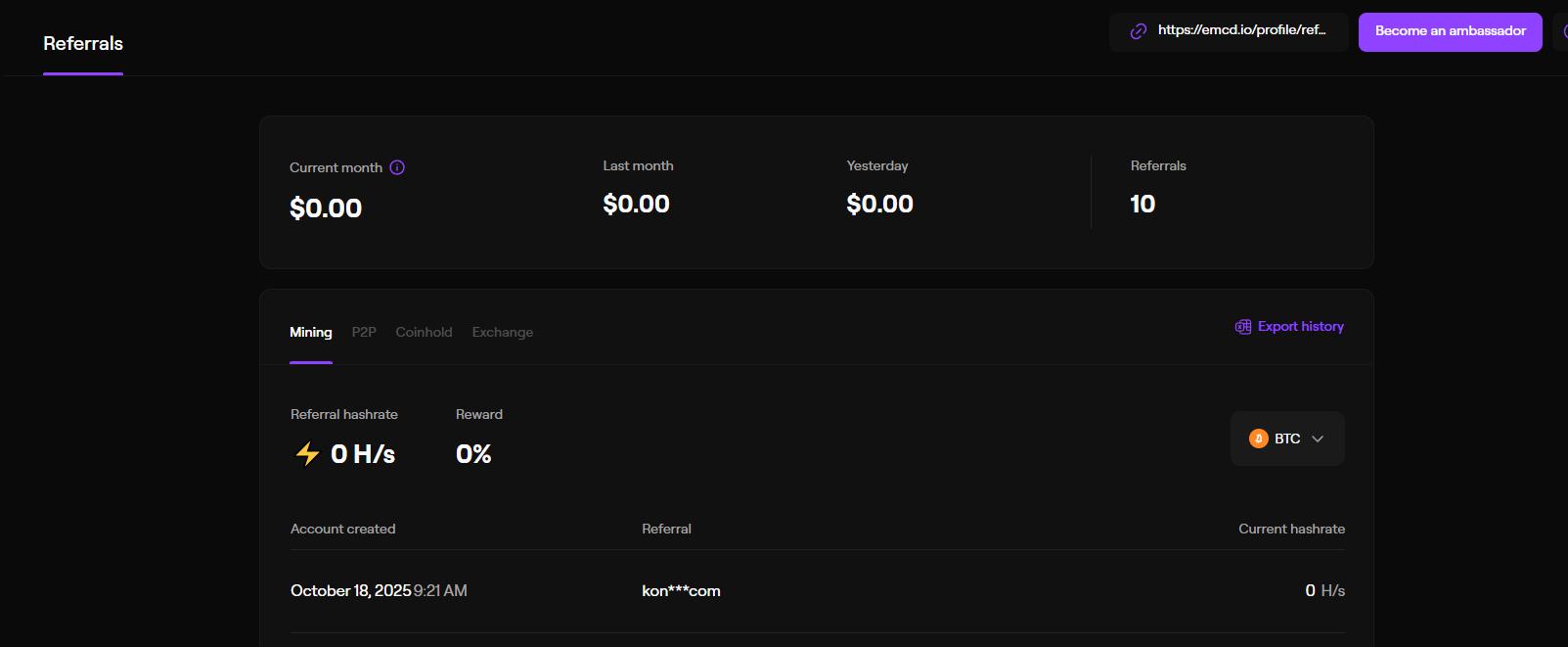Click the Export history spreadsheet icon
Image resolution: width=1568 pixels, height=647 pixels.
pos(1243,327)
